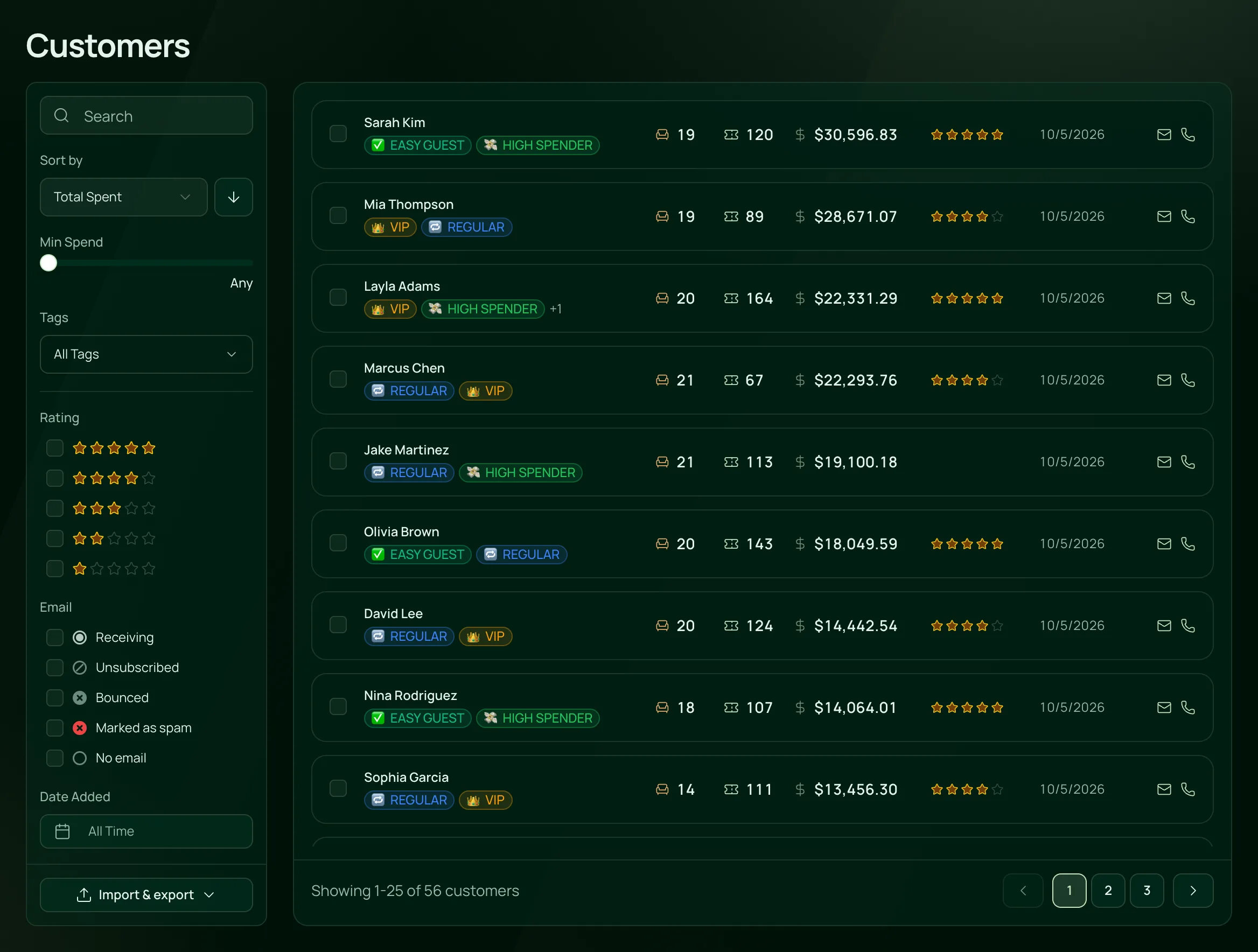Call Sophia Garcia via phone icon
Screen dimensions: 1258x952
[1187, 790]
